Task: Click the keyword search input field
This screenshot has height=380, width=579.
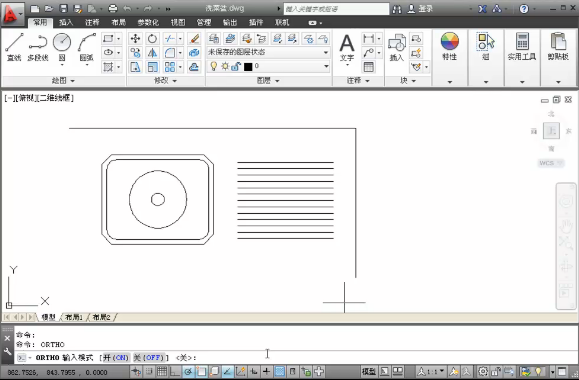Action: (x=336, y=9)
